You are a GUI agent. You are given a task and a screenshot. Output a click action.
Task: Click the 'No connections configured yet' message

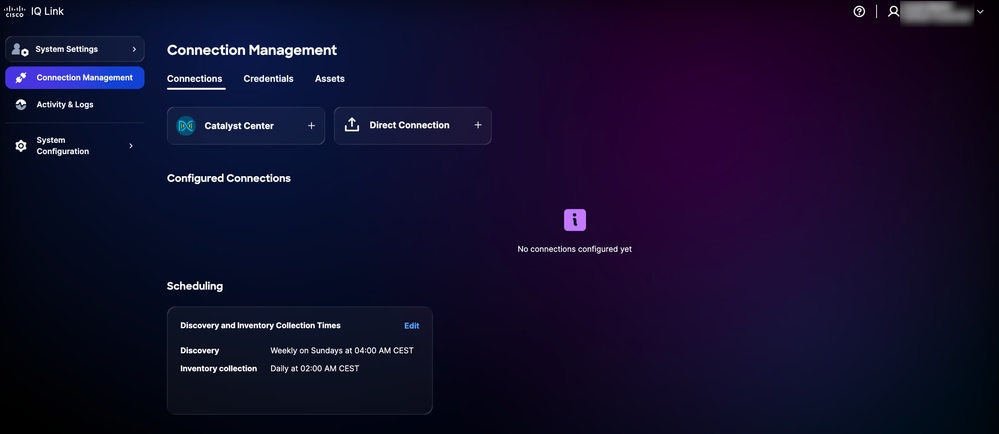coord(575,249)
